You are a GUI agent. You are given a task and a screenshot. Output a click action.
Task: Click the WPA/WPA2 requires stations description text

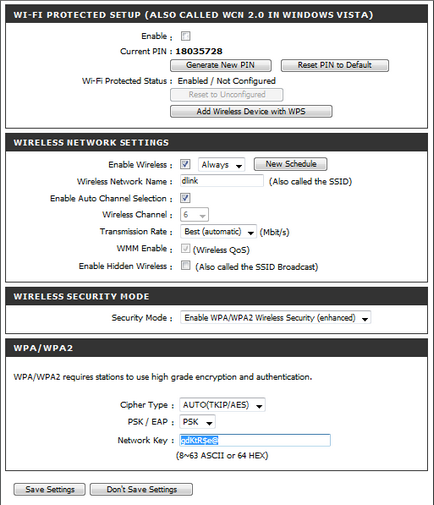click(x=163, y=377)
